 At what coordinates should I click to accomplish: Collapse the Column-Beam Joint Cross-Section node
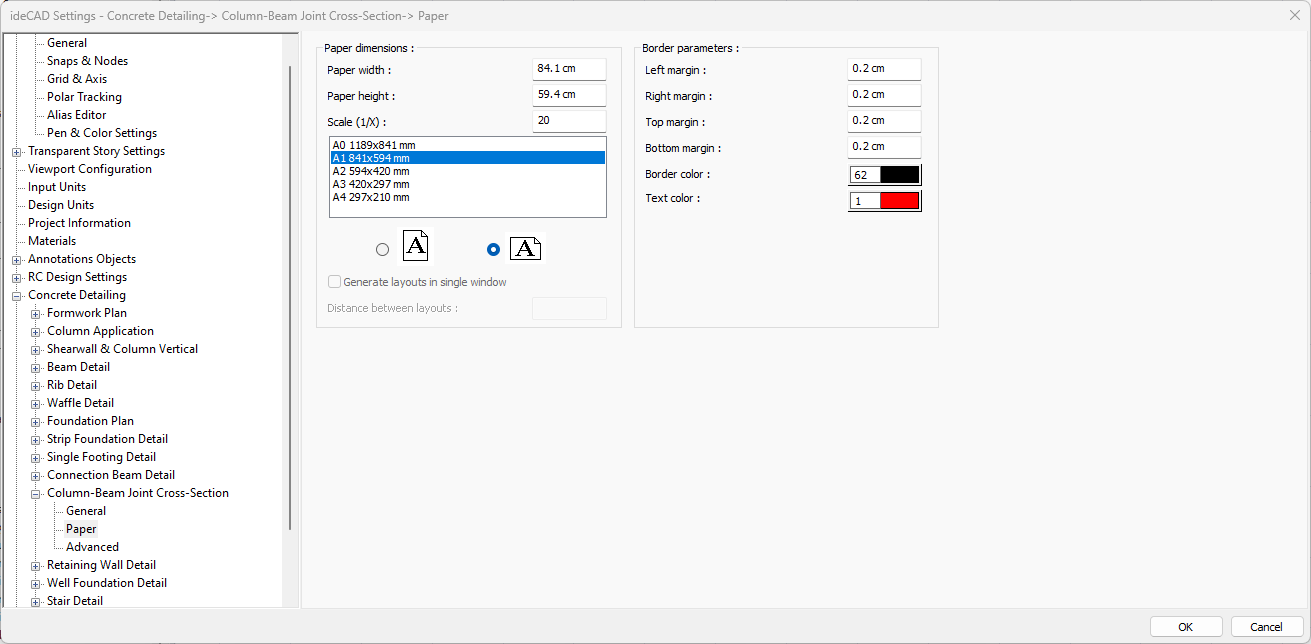[36, 493]
